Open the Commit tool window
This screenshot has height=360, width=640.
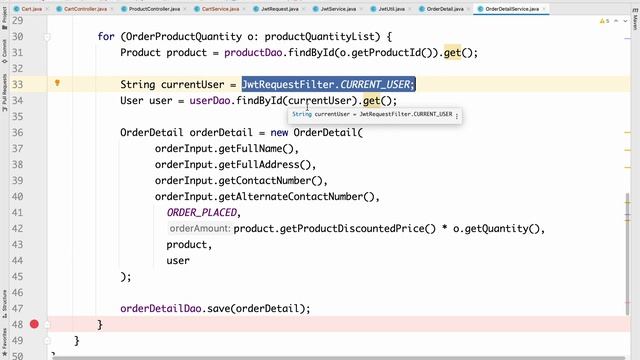pyautogui.click(x=4, y=51)
